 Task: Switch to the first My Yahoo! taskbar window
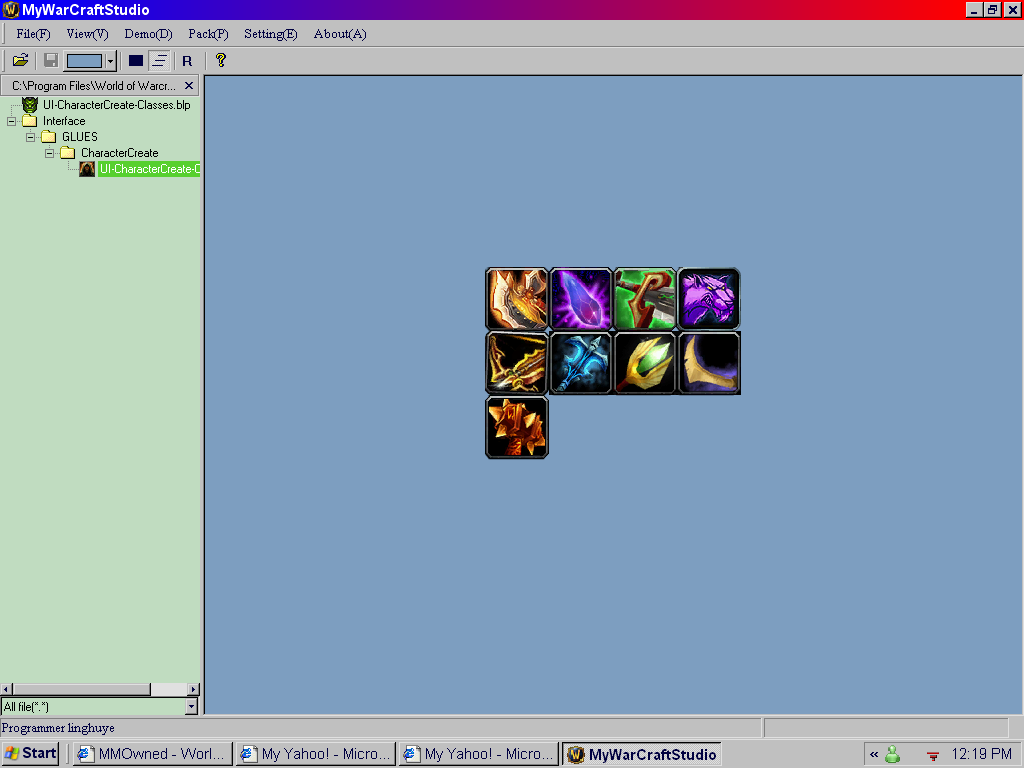tap(315, 754)
